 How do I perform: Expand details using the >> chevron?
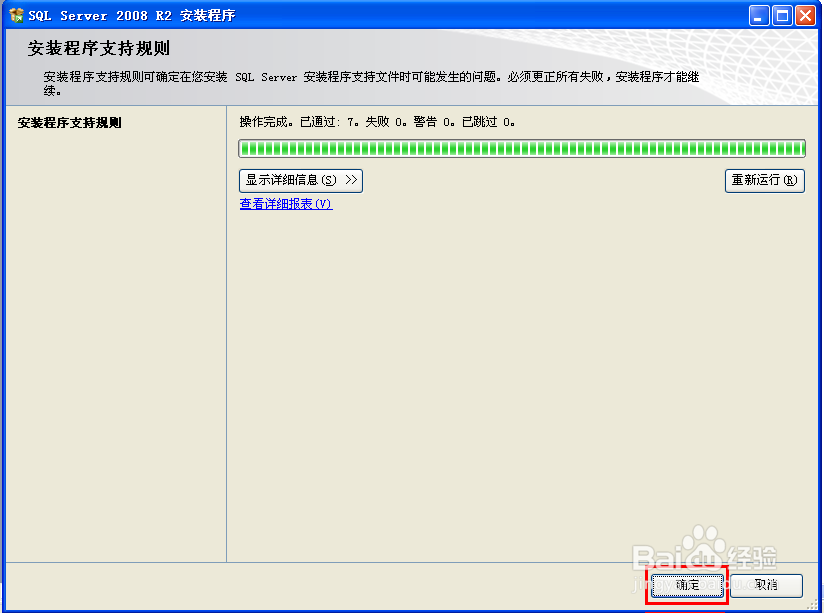coord(352,181)
